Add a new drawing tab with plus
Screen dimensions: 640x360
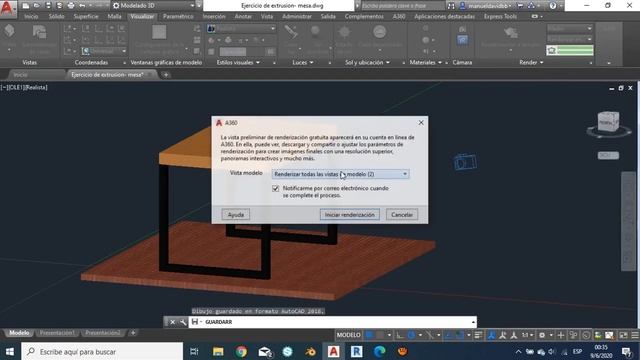point(166,75)
